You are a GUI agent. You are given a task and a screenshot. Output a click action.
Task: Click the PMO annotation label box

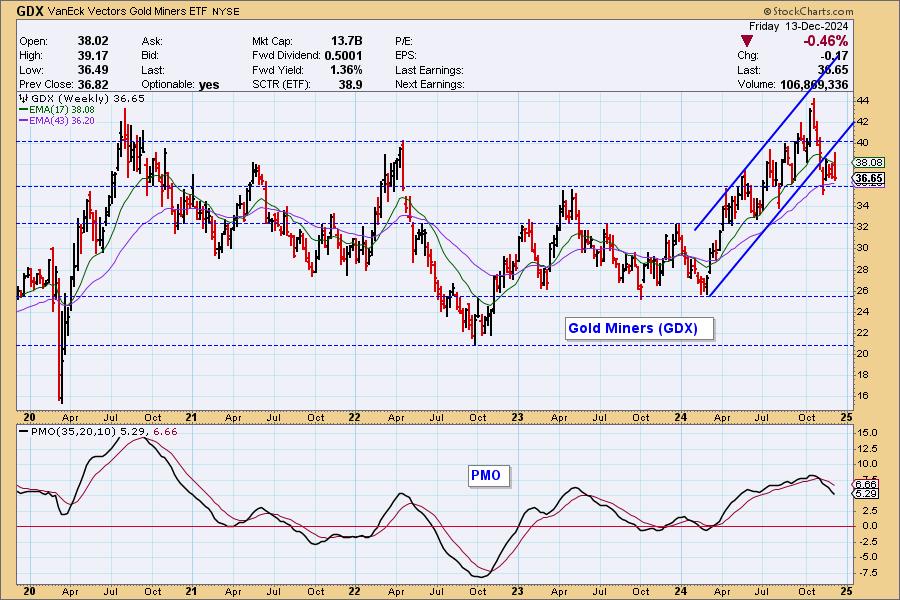(x=488, y=475)
